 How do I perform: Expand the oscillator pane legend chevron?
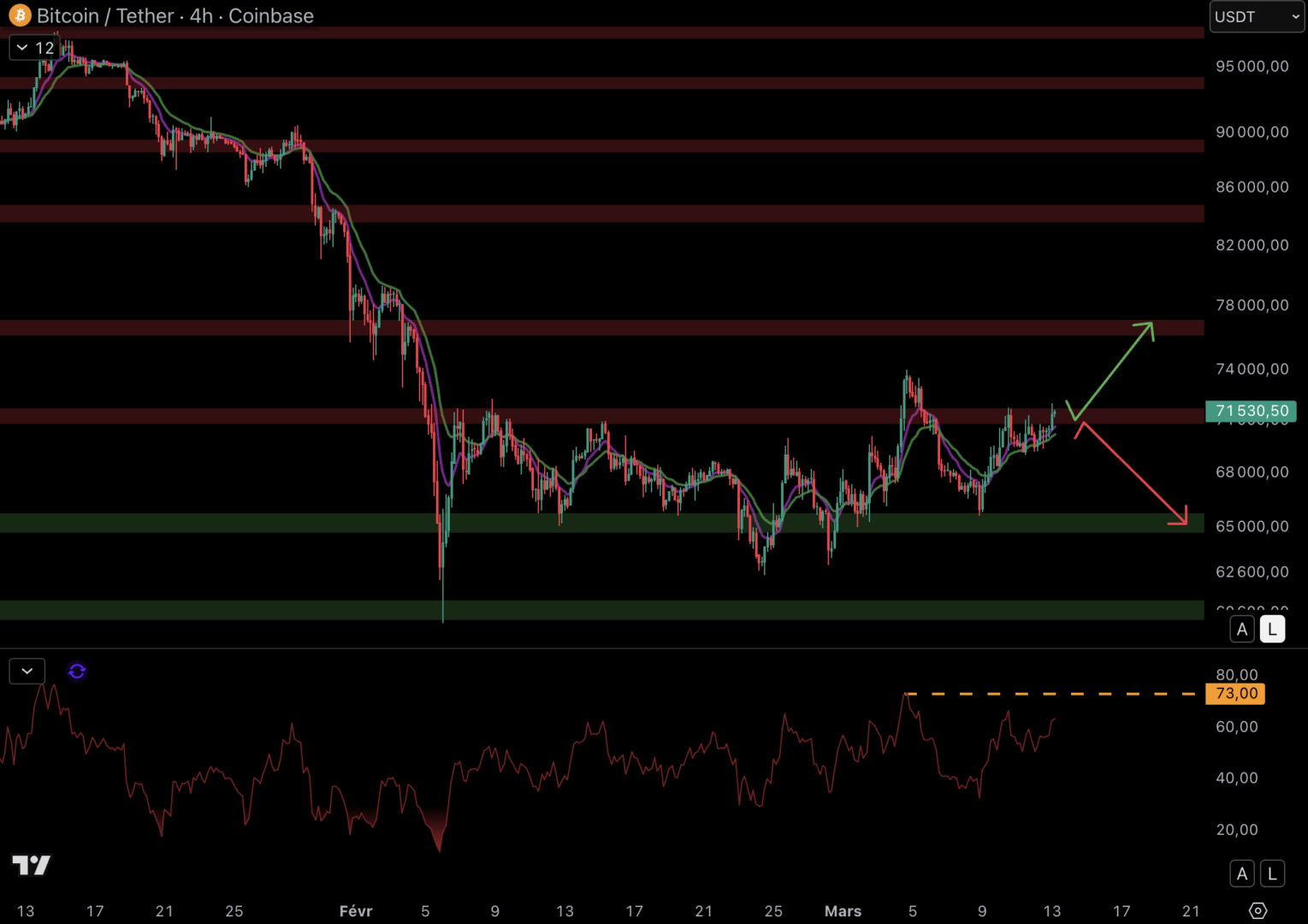click(x=27, y=672)
